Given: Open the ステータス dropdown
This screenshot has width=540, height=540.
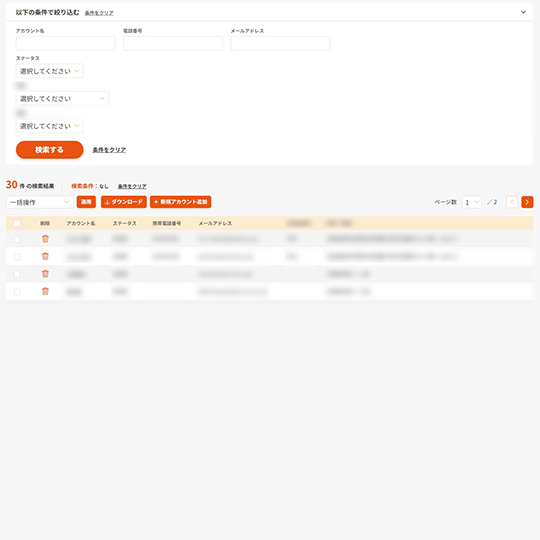Looking at the screenshot, I should [x=50, y=71].
